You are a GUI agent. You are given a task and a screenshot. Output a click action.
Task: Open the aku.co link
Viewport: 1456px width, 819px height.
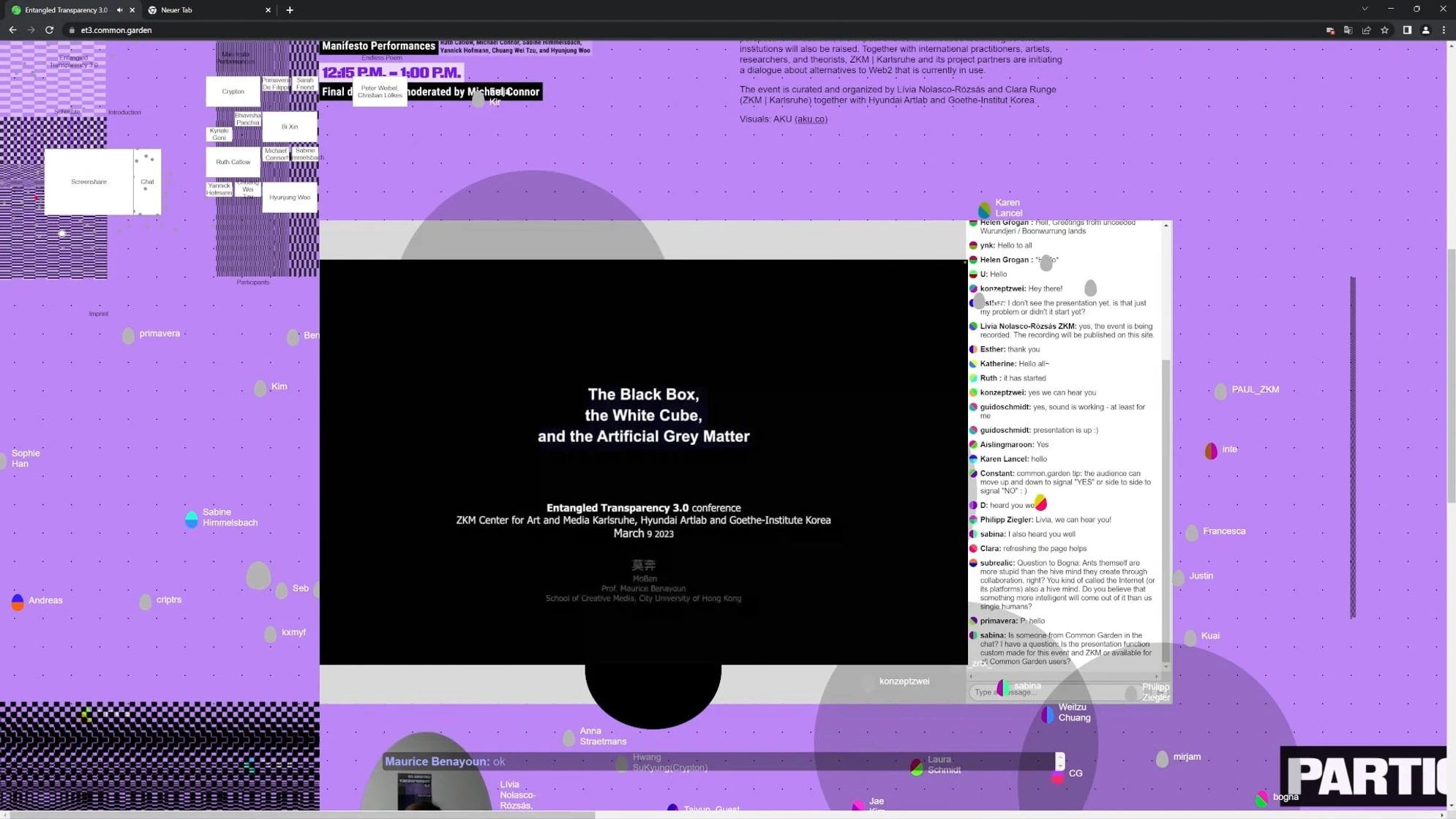tap(811, 119)
